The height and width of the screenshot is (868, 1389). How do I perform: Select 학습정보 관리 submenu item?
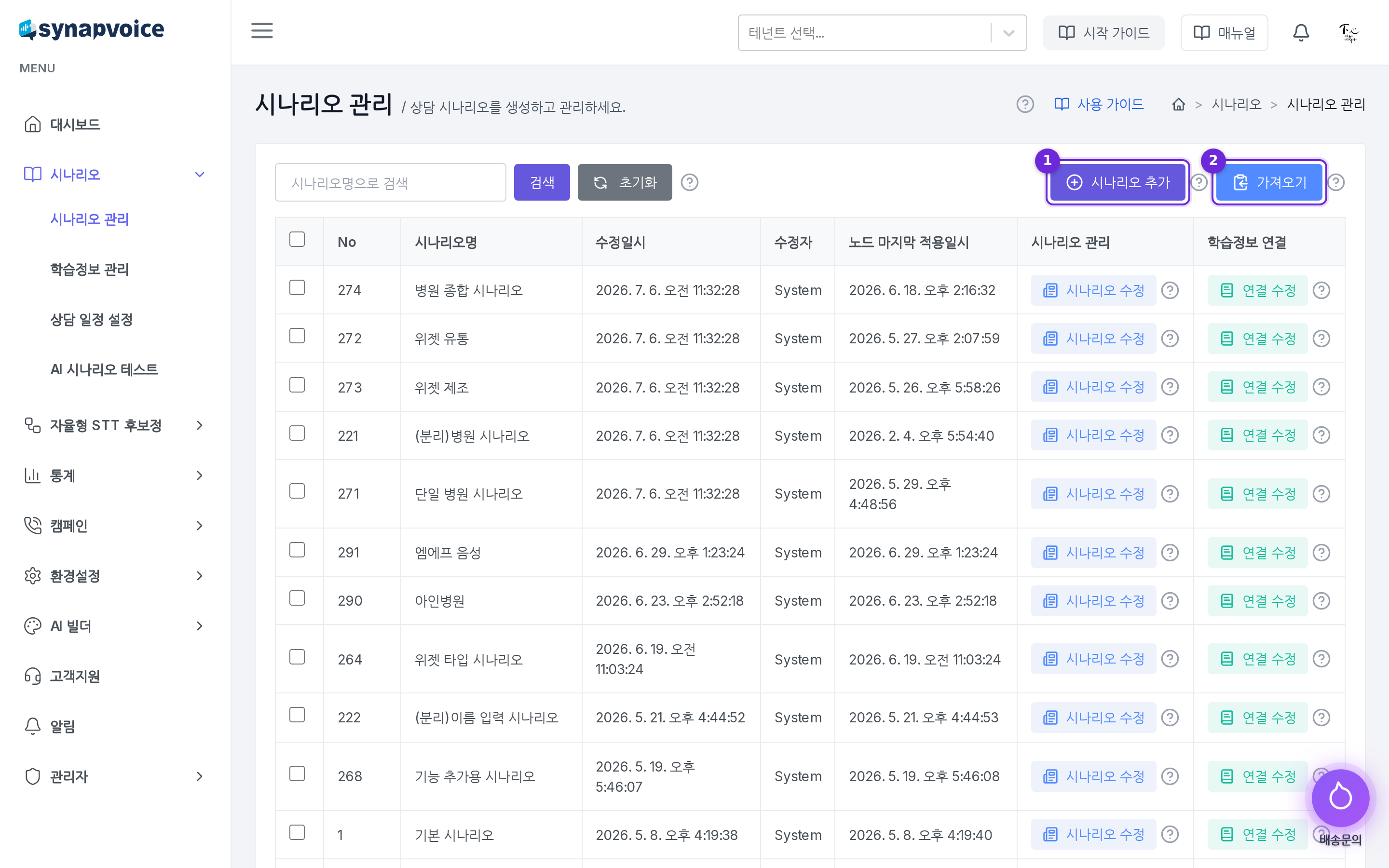[90, 269]
